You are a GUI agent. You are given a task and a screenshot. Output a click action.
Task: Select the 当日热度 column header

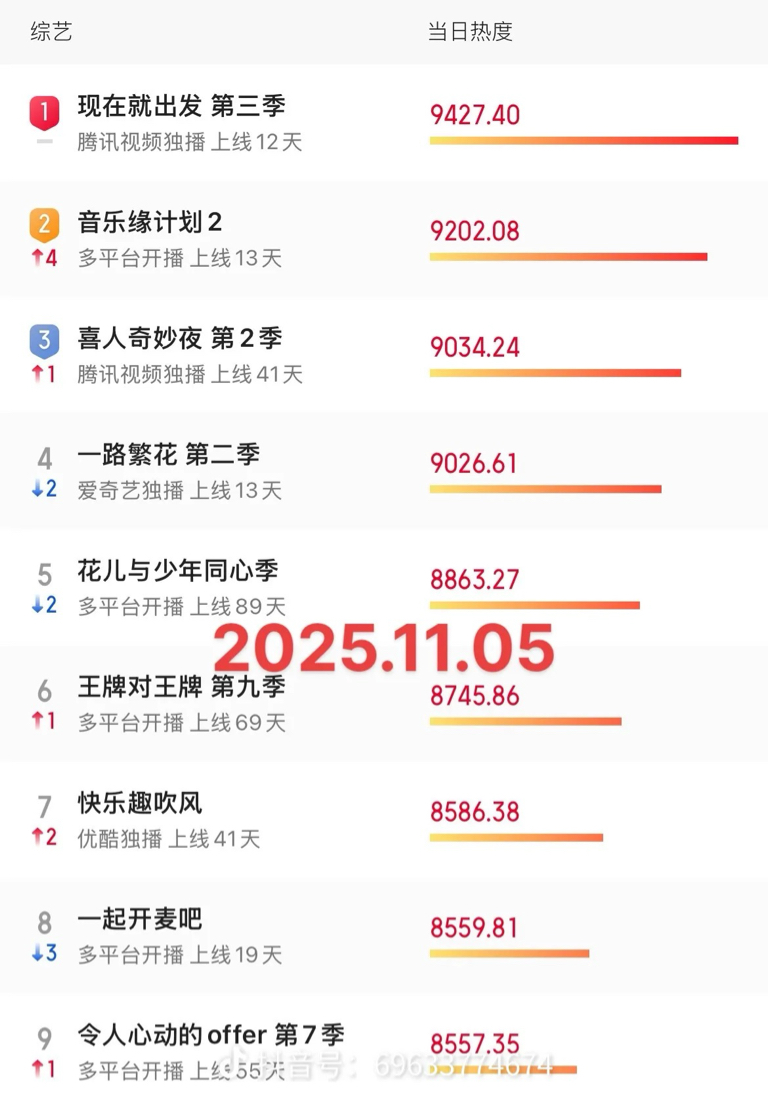click(470, 32)
